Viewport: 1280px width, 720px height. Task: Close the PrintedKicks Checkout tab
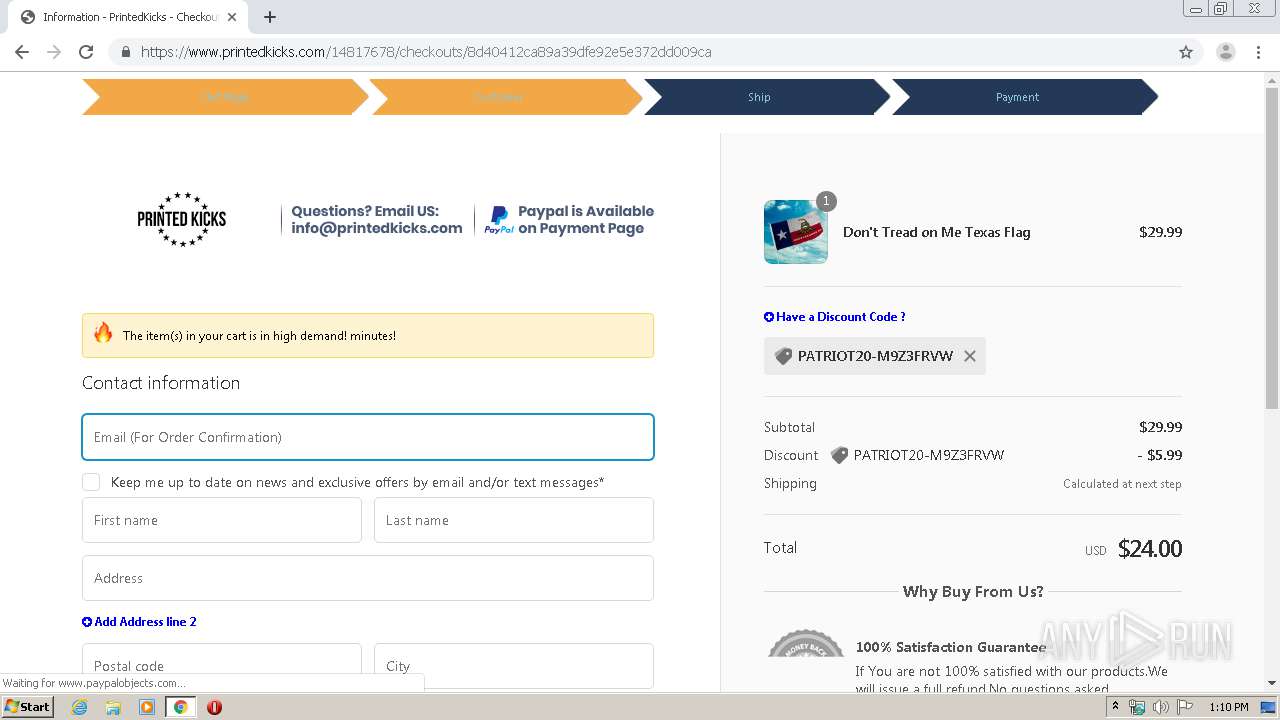coord(232,17)
